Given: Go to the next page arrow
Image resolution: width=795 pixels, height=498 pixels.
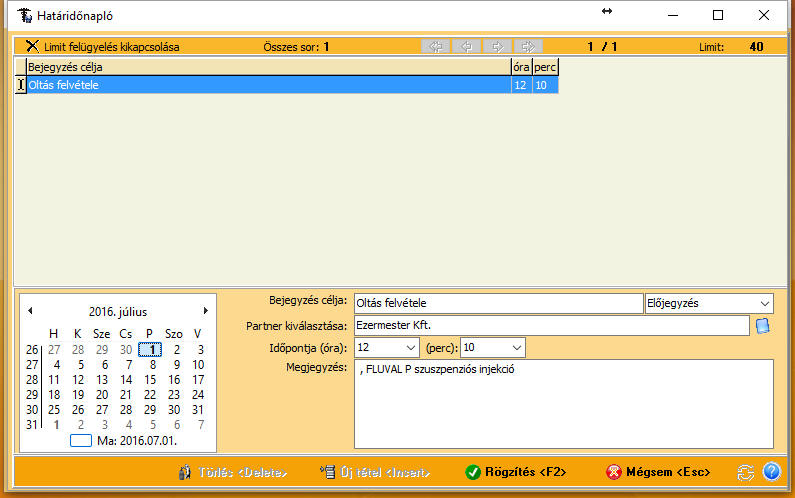Looking at the screenshot, I should (497, 47).
